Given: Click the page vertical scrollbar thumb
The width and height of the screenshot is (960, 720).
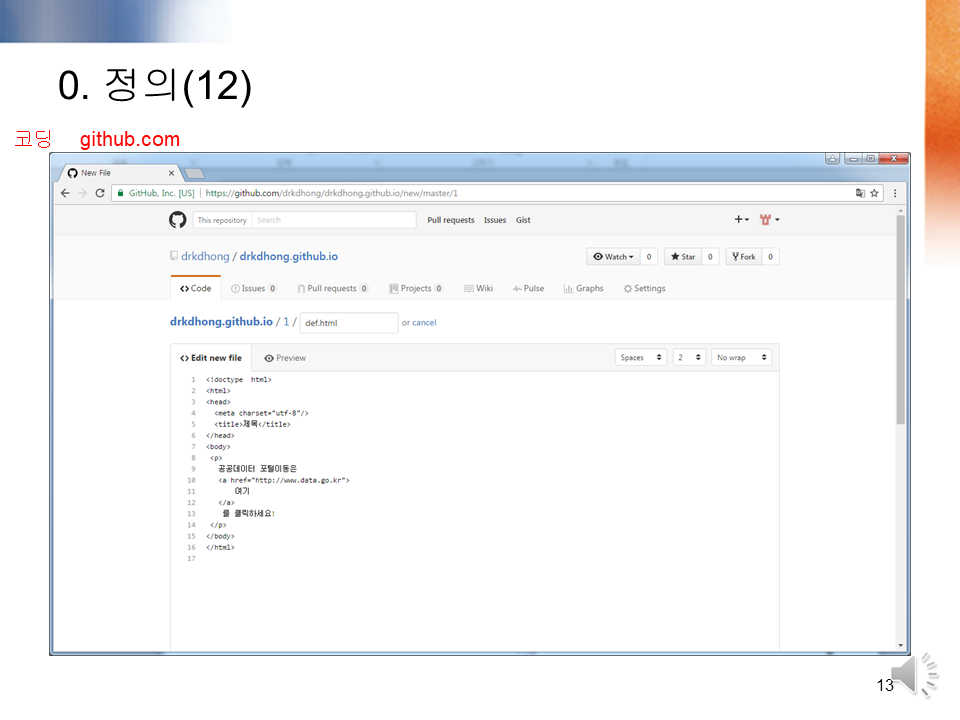Looking at the screenshot, I should point(900,319).
